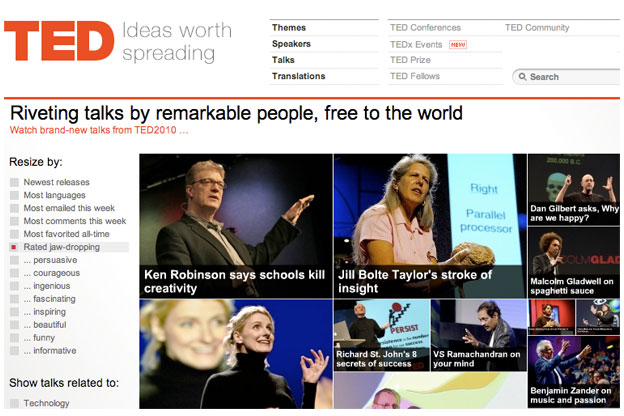Click the Riveting talks by remarkable people headline
Image resolution: width=624 pixels, height=416 pixels.
[236, 113]
